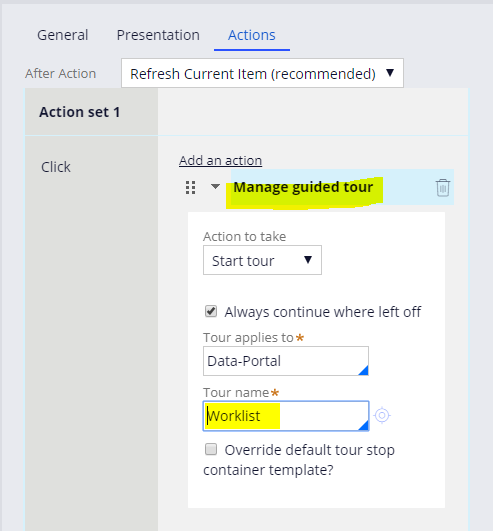
Task: Switch to the General tab
Action: tap(63, 35)
